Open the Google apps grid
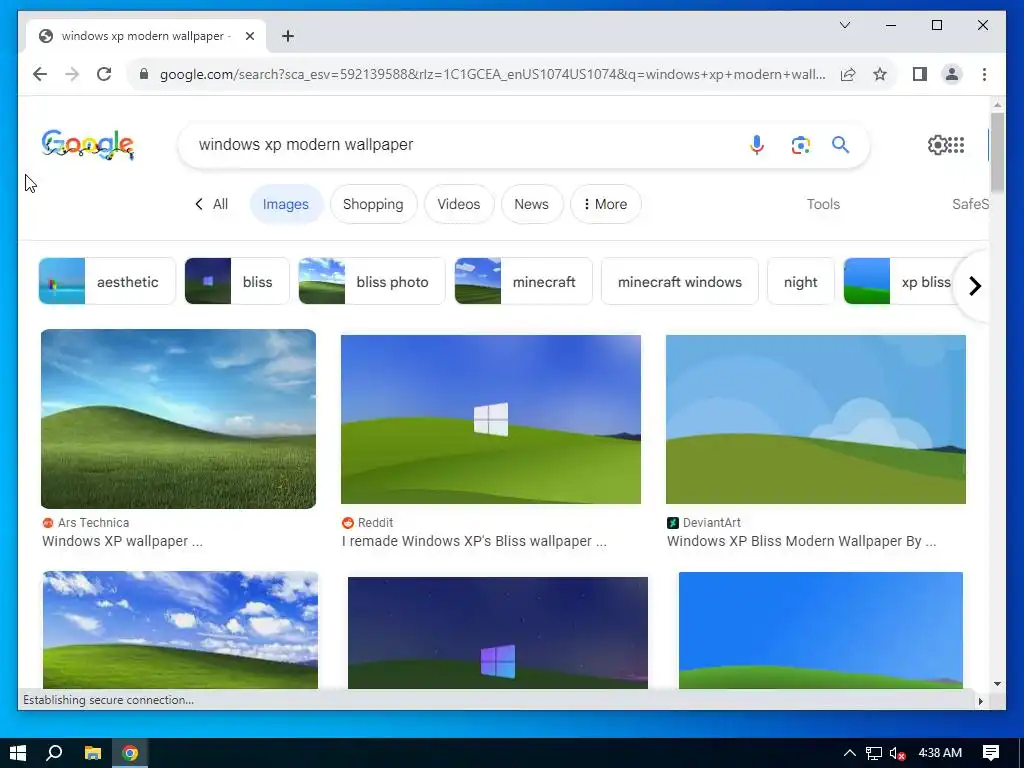This screenshot has height=768, width=1024. click(956, 144)
